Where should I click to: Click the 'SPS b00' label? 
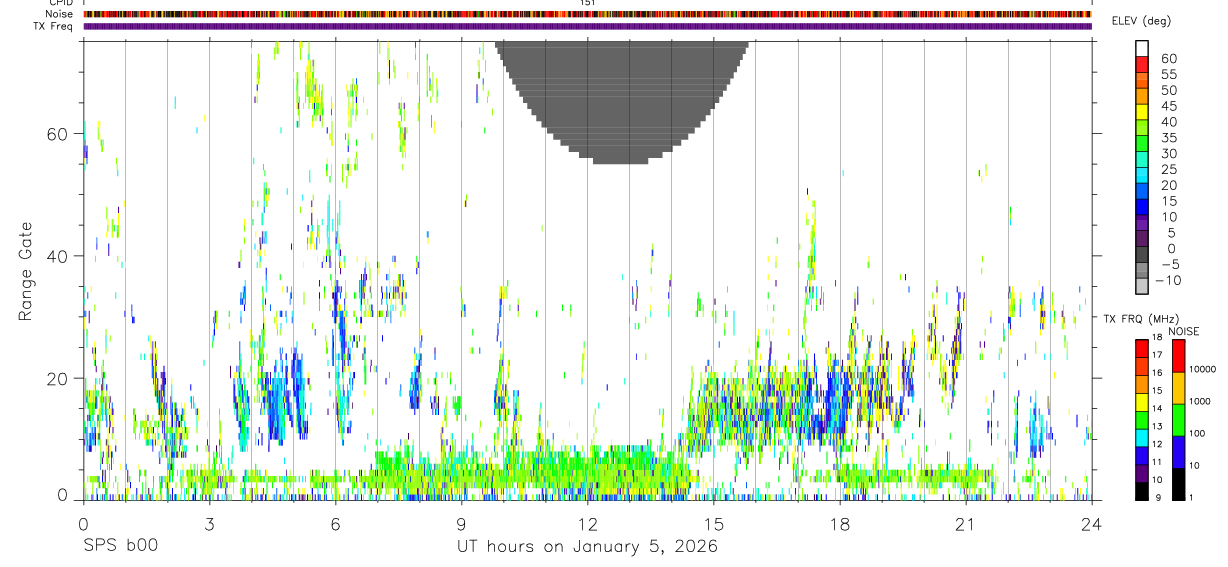tap(120, 547)
